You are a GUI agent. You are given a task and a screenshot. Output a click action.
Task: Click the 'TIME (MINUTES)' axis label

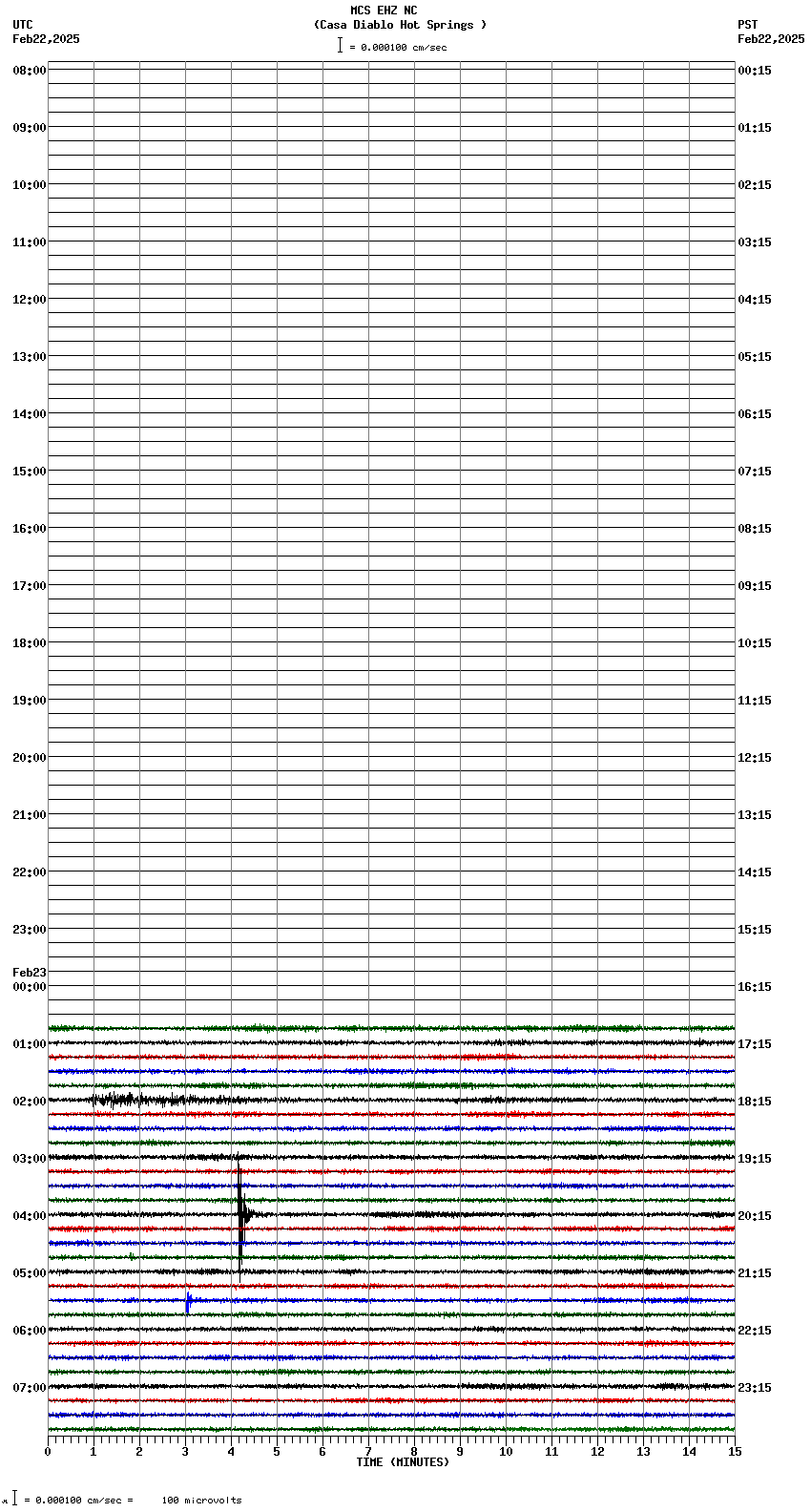click(403, 1462)
